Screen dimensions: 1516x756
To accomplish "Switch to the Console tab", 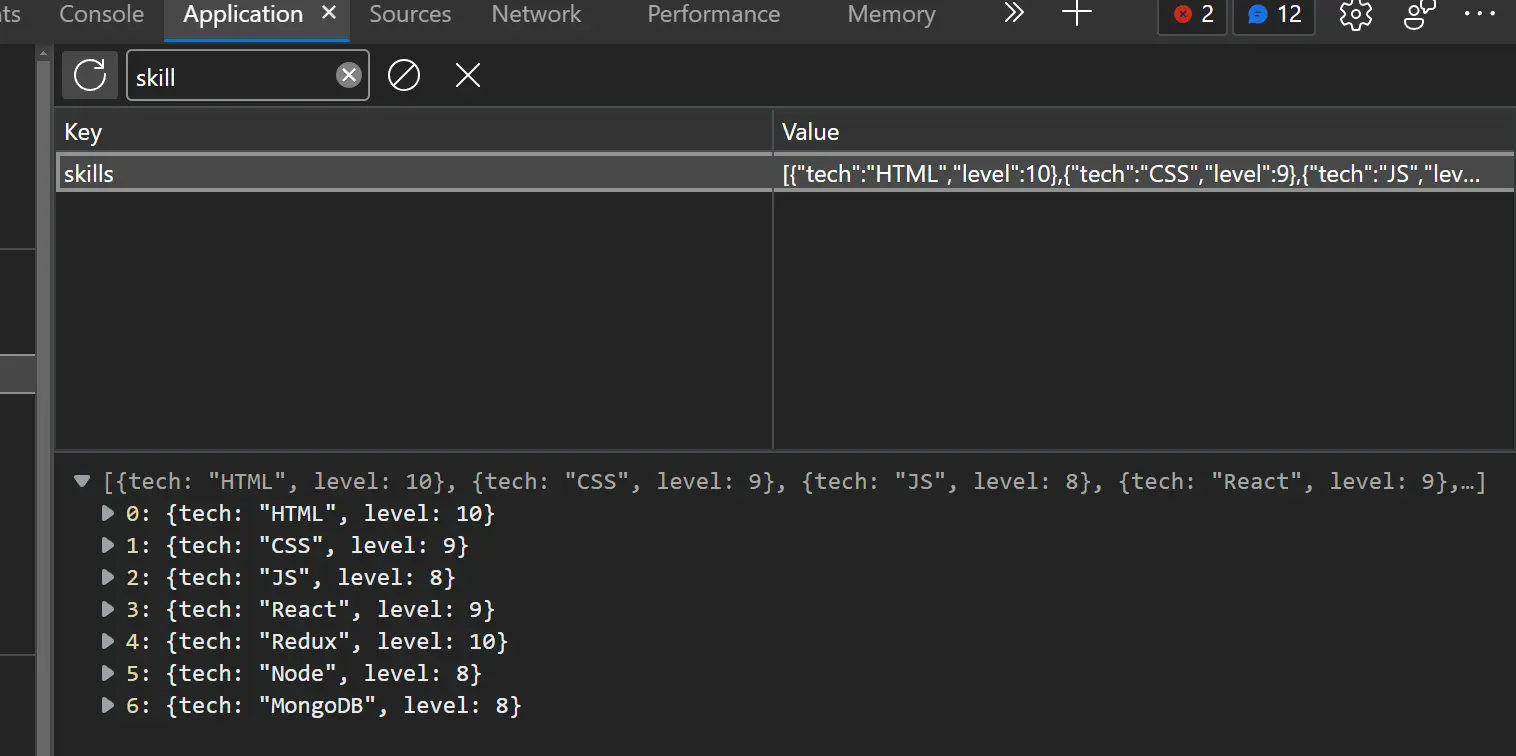I will (101, 15).
